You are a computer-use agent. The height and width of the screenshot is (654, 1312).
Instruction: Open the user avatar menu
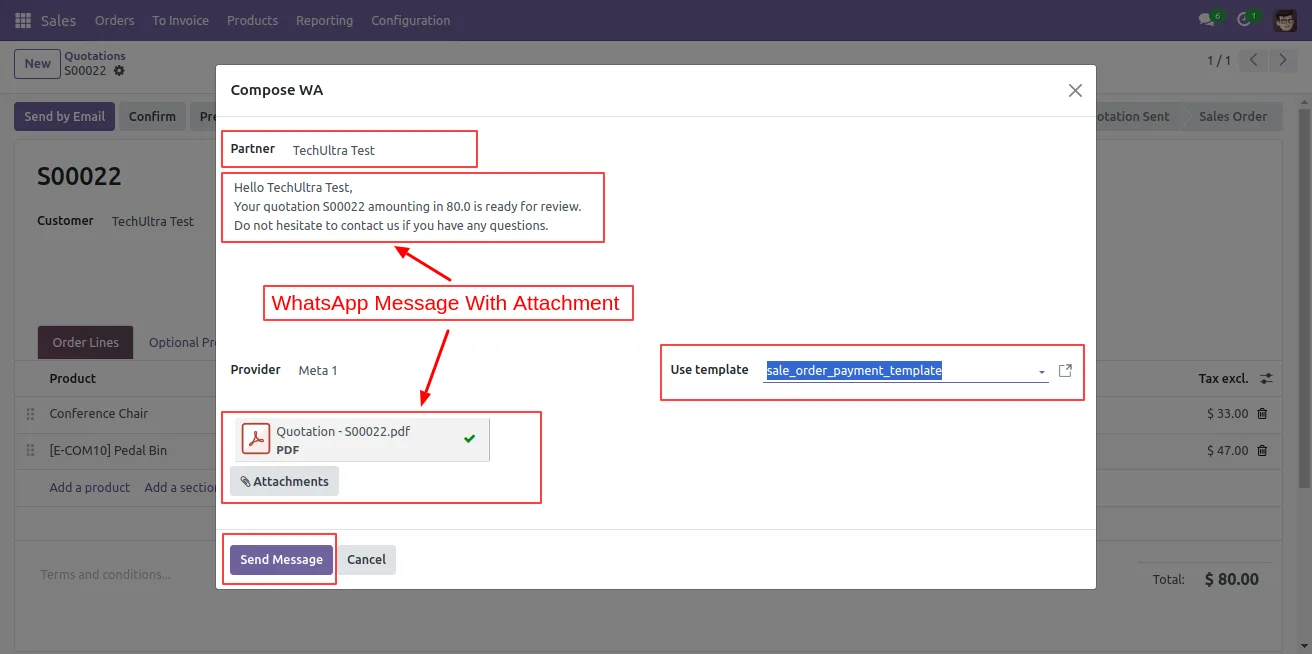coord(1285,20)
